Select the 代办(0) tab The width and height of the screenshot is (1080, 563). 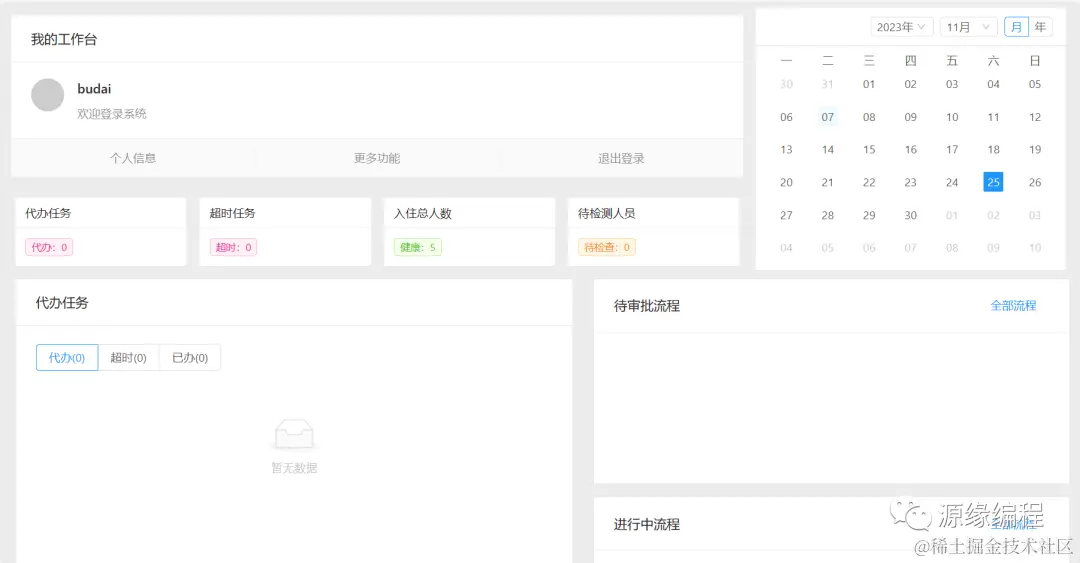67,358
